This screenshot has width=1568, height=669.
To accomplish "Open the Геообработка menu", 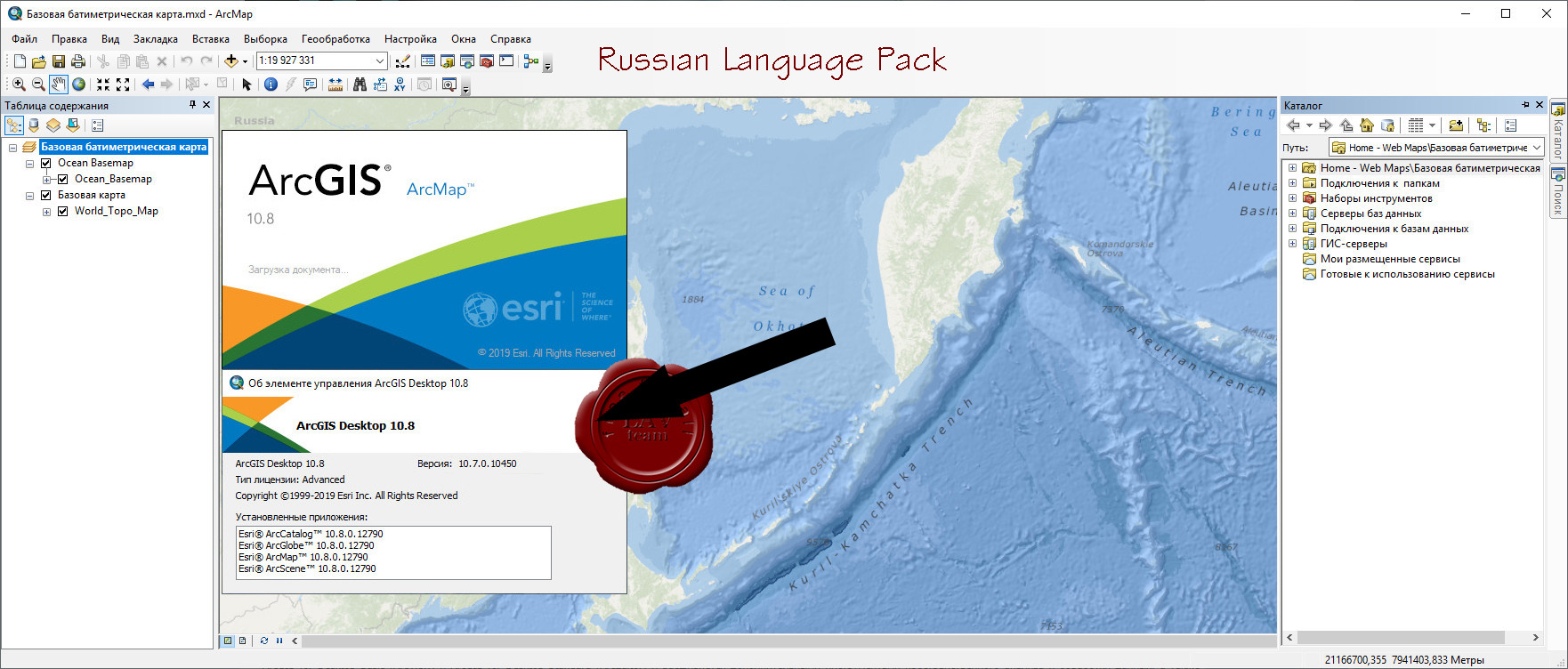I will coord(335,39).
